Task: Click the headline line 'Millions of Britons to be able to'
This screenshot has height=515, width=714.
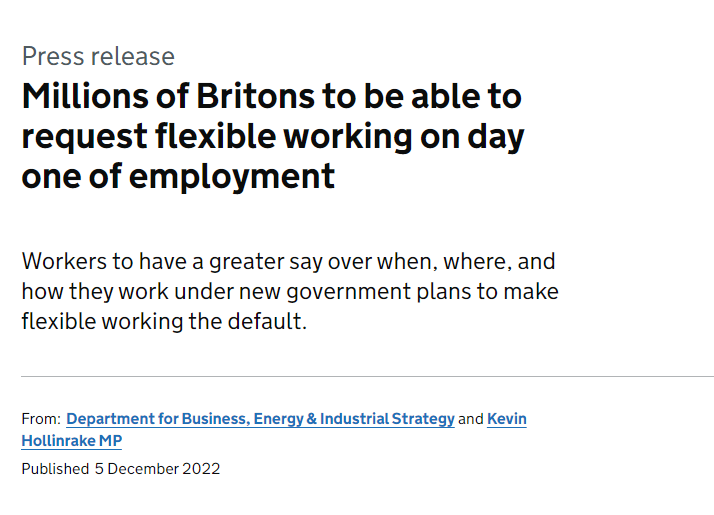Action: [271, 96]
